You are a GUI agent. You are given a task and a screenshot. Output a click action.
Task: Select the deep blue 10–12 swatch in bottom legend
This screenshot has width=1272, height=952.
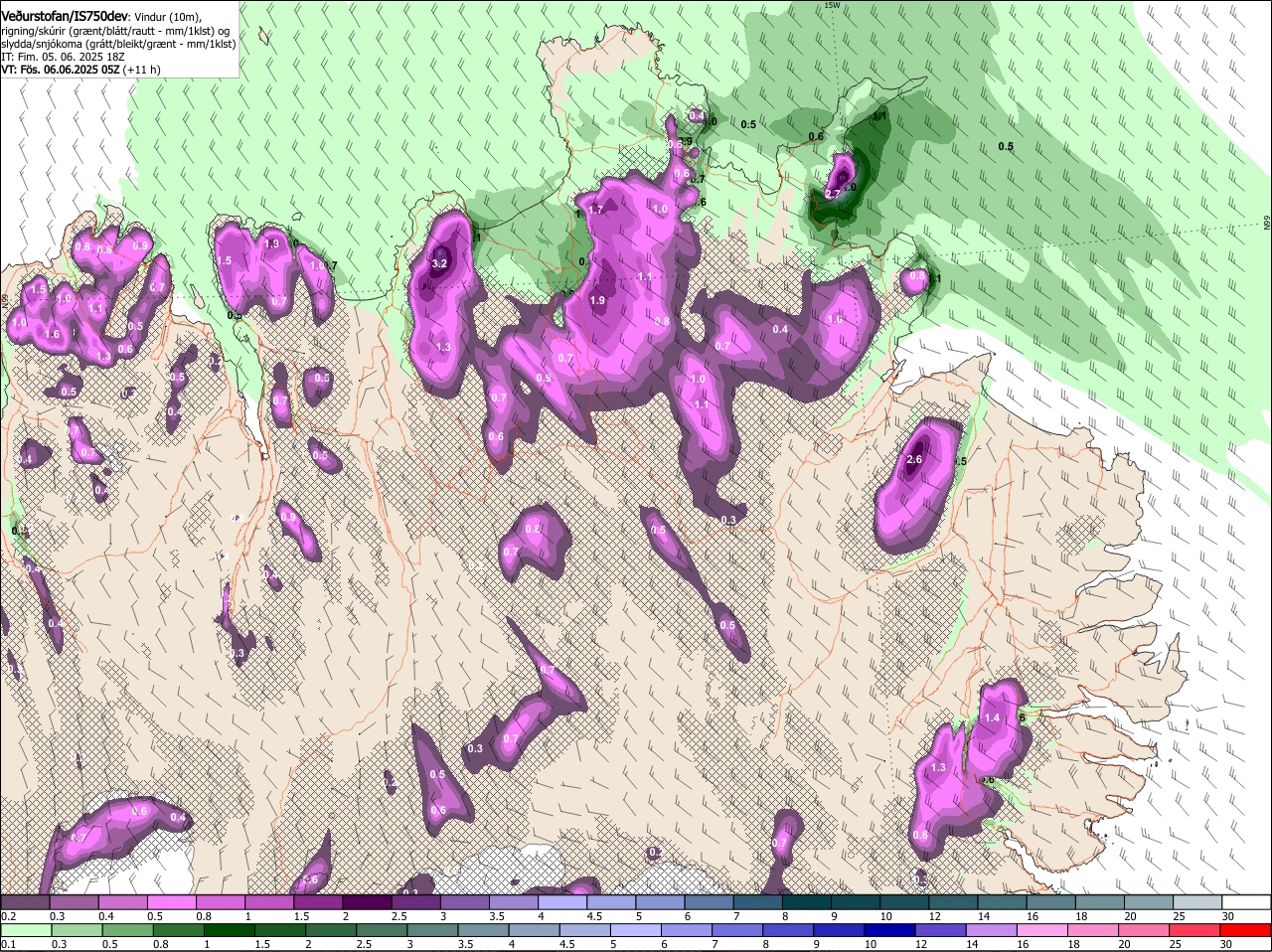[889, 930]
